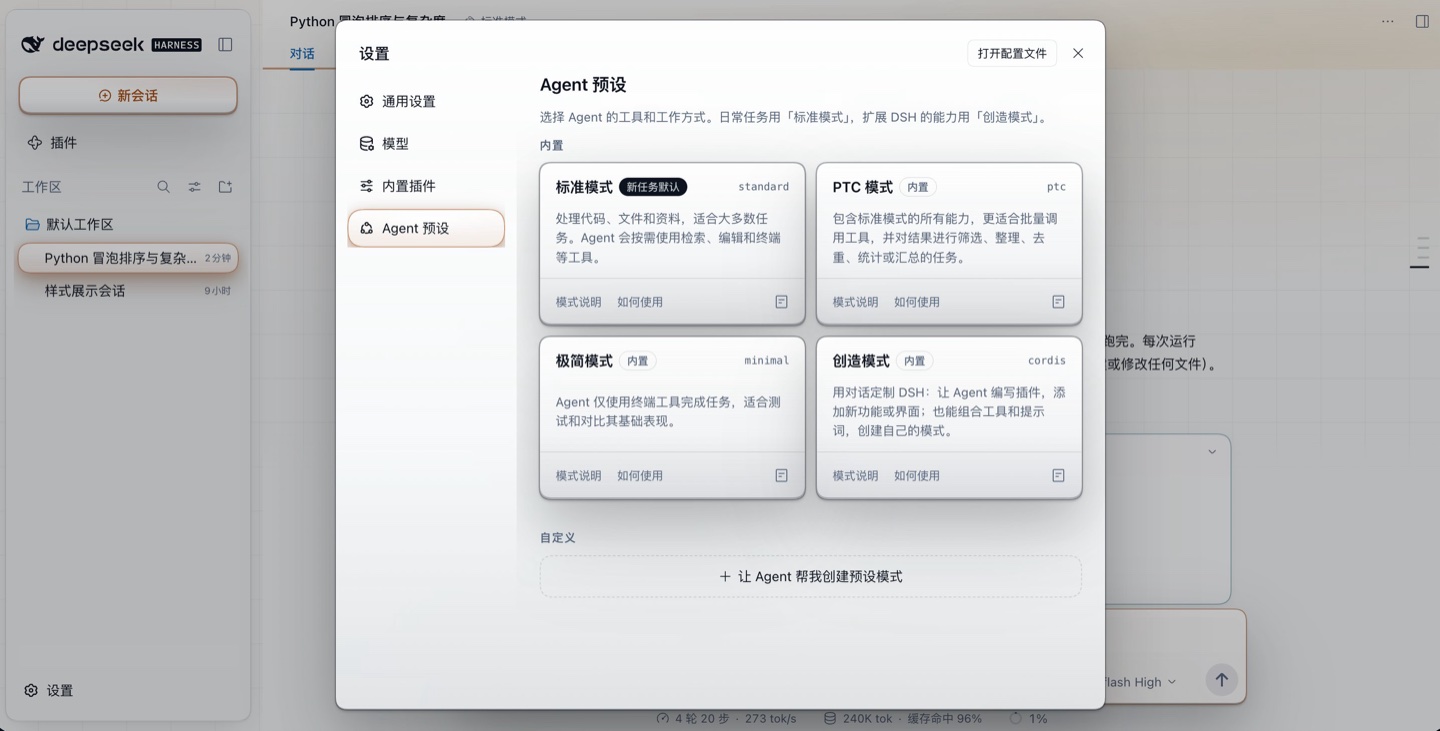
Task: Open the document icon on 标准模式 card
Action: pos(782,302)
